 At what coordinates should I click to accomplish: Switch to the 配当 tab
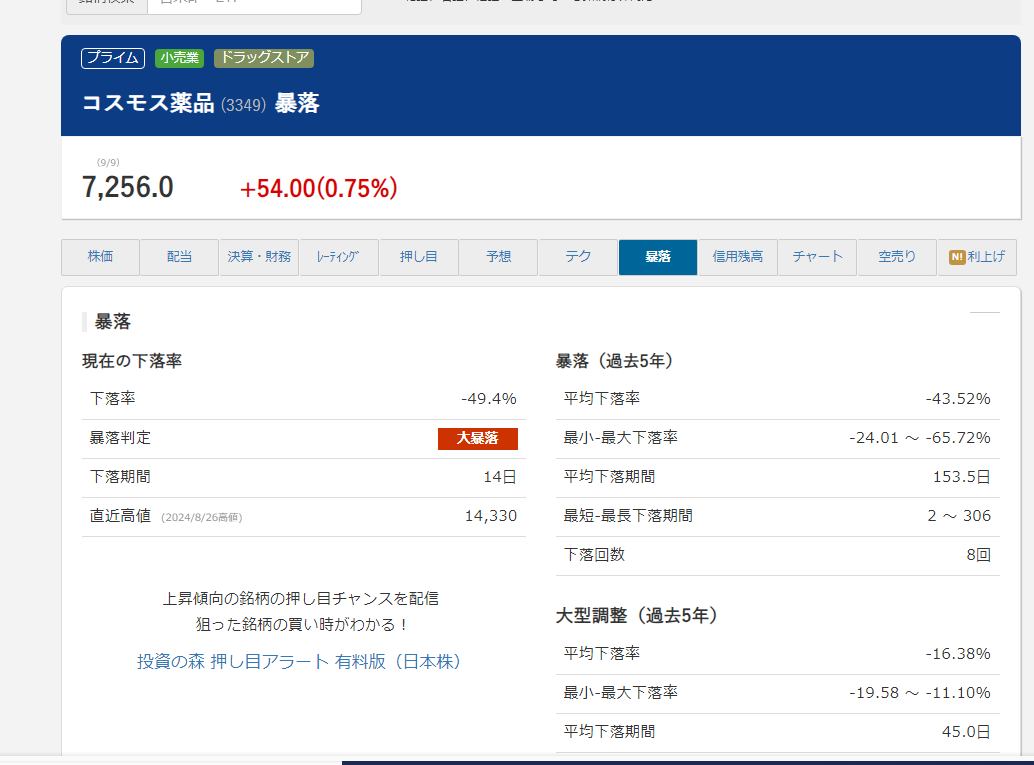(179, 257)
